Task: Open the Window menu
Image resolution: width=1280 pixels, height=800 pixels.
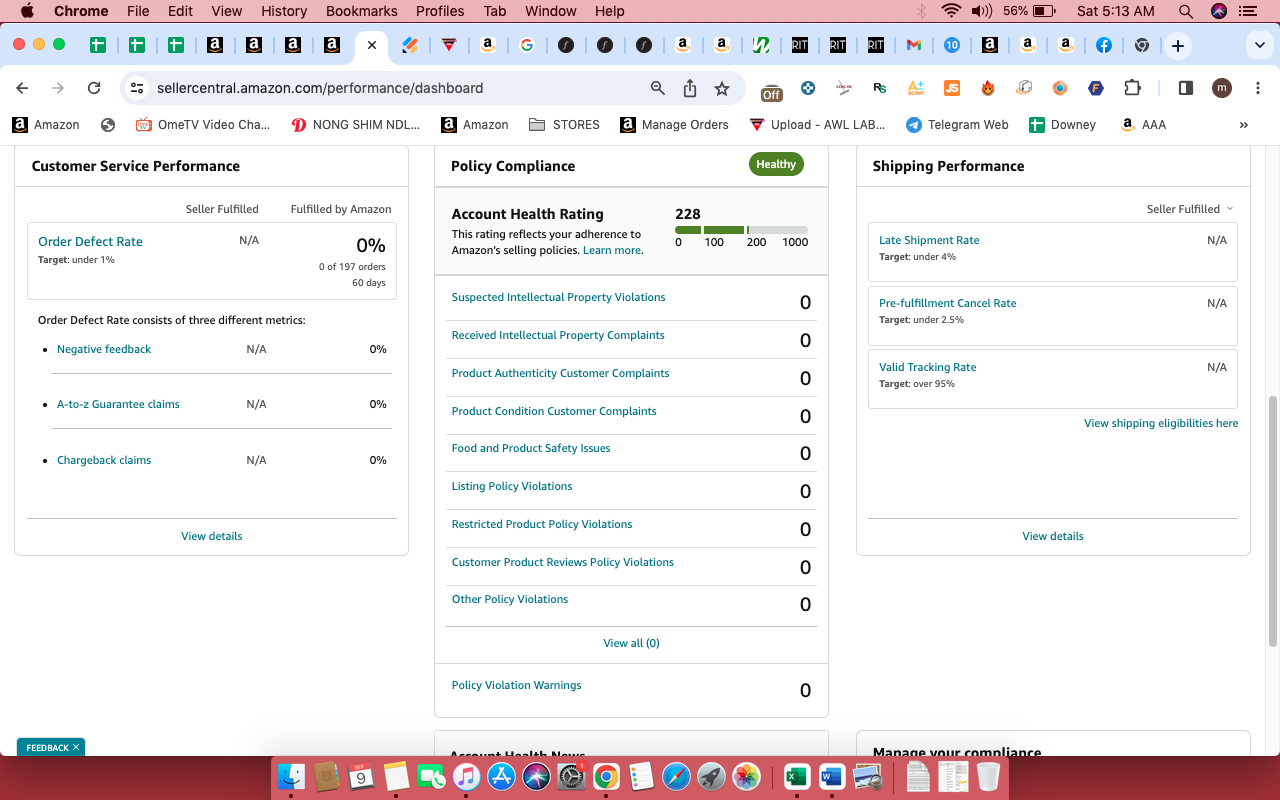Action: 551,11
